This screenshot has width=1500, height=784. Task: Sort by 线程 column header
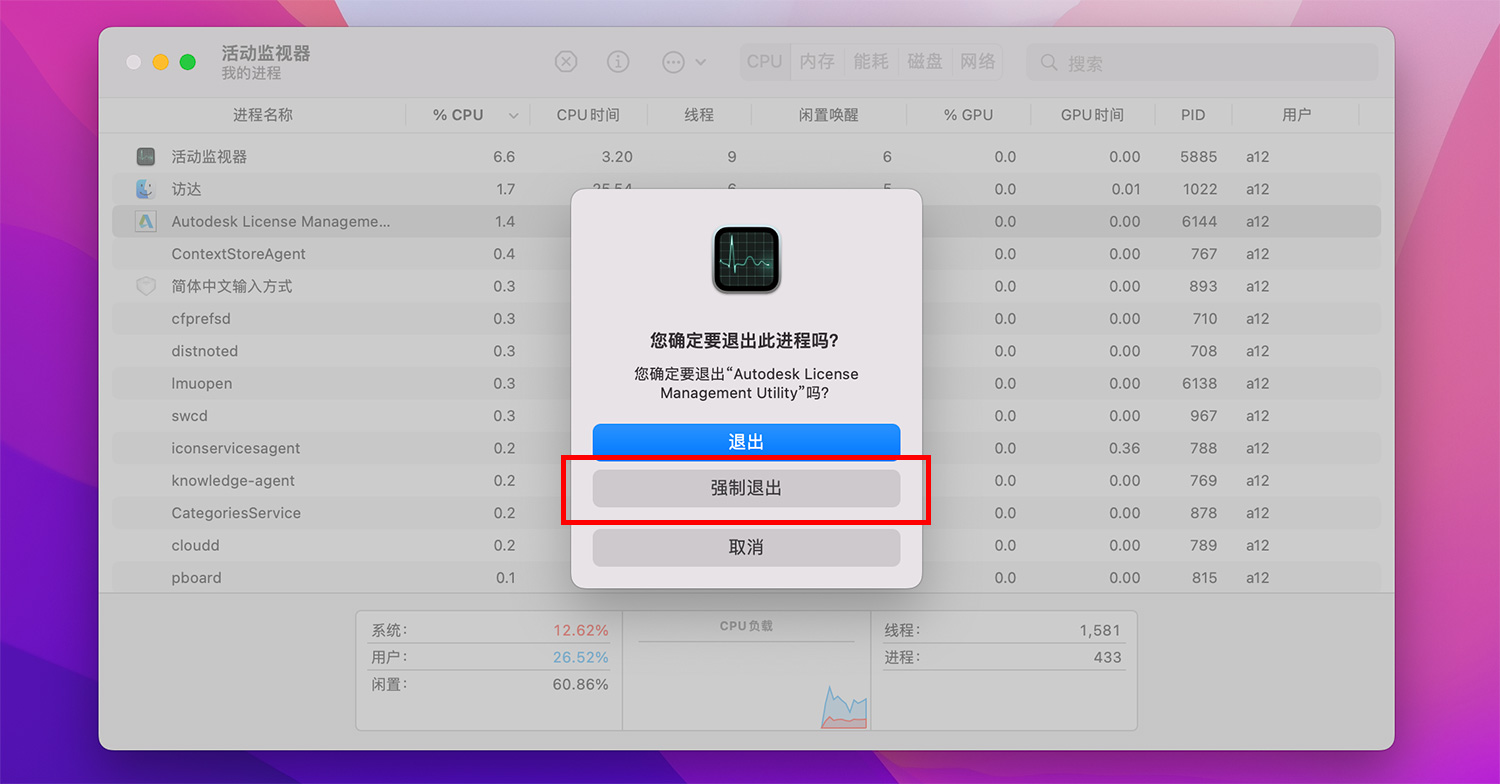(x=699, y=115)
